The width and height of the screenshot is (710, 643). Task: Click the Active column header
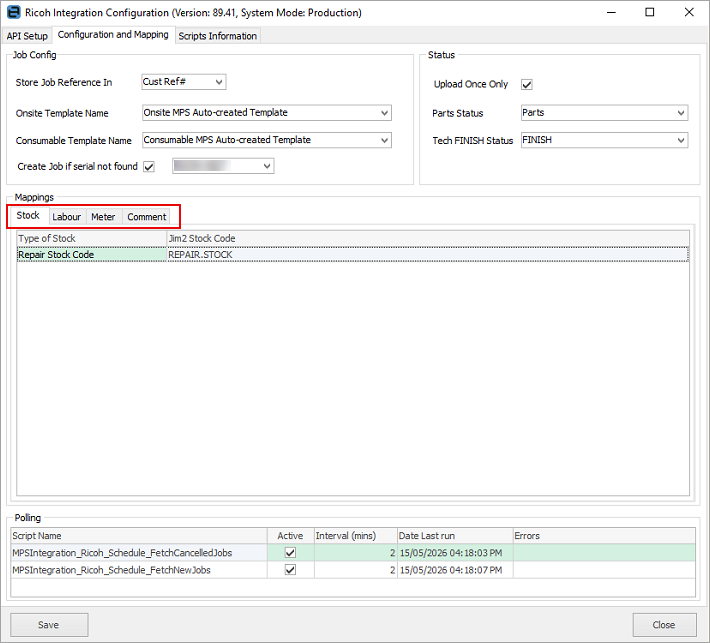290,536
